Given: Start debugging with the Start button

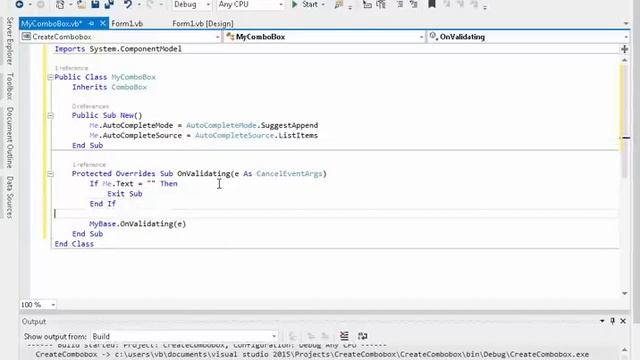Looking at the screenshot, I should pos(305,4).
